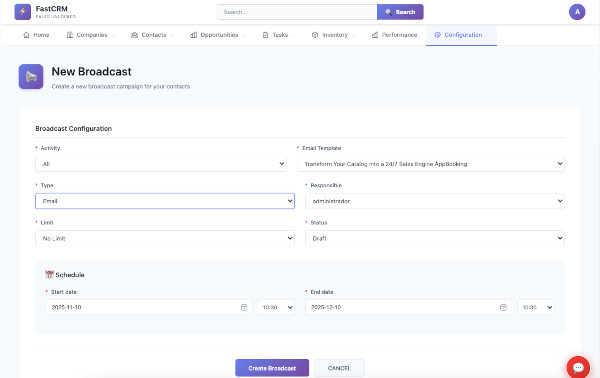Open the Performance menu
This screenshot has height=378, width=600.
click(395, 35)
